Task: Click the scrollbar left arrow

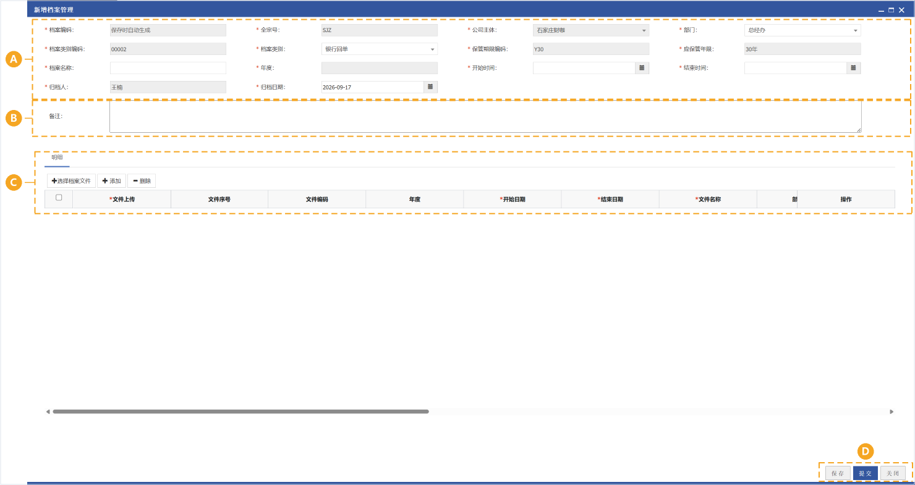Action: 48,411
